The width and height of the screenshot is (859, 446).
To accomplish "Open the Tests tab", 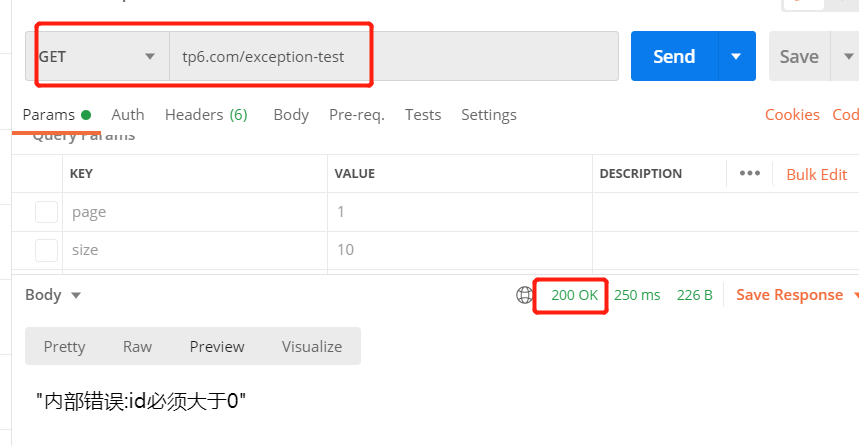I will coord(422,115).
